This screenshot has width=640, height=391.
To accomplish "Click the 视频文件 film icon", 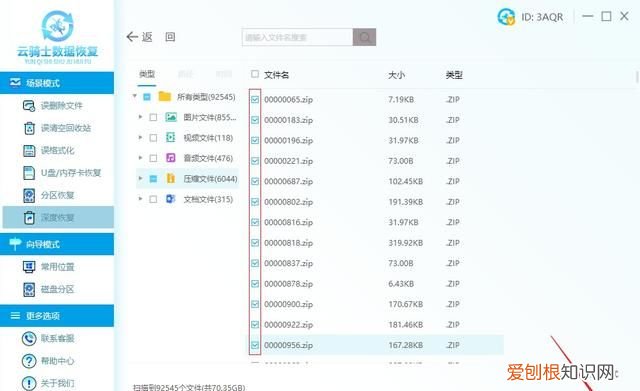I will pyautogui.click(x=171, y=138).
